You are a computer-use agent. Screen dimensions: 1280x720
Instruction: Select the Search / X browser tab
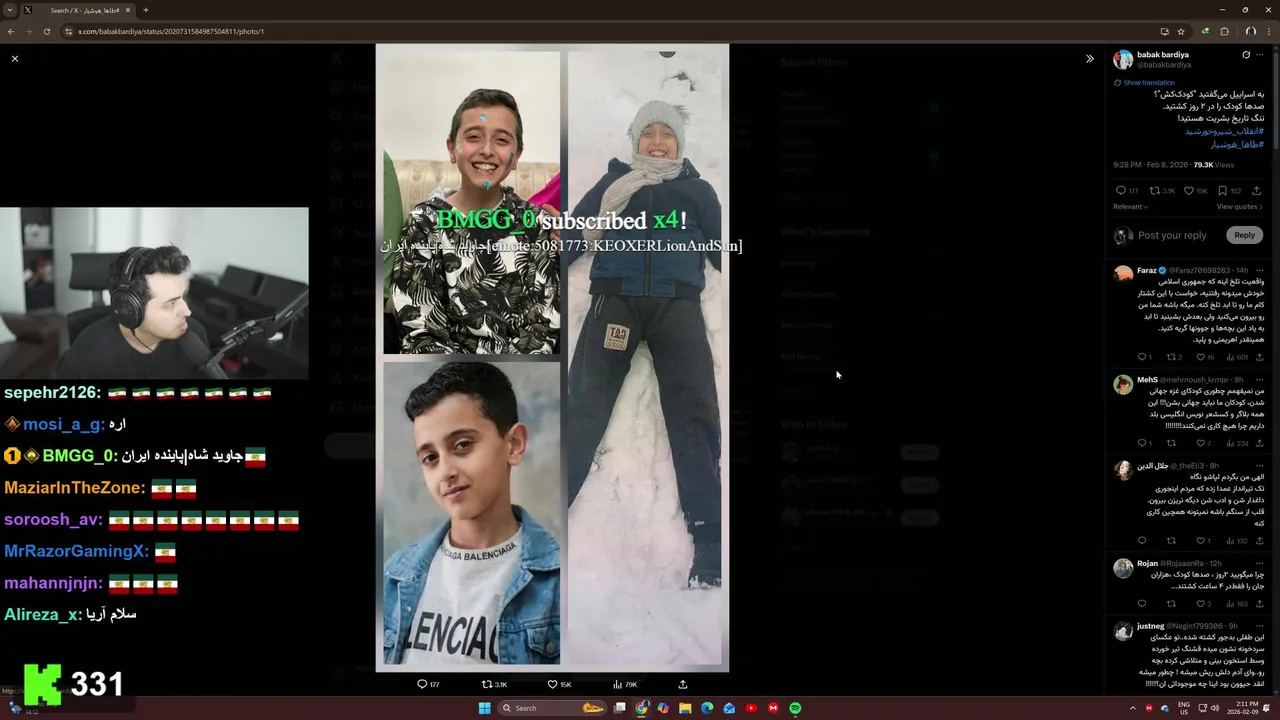pos(78,10)
